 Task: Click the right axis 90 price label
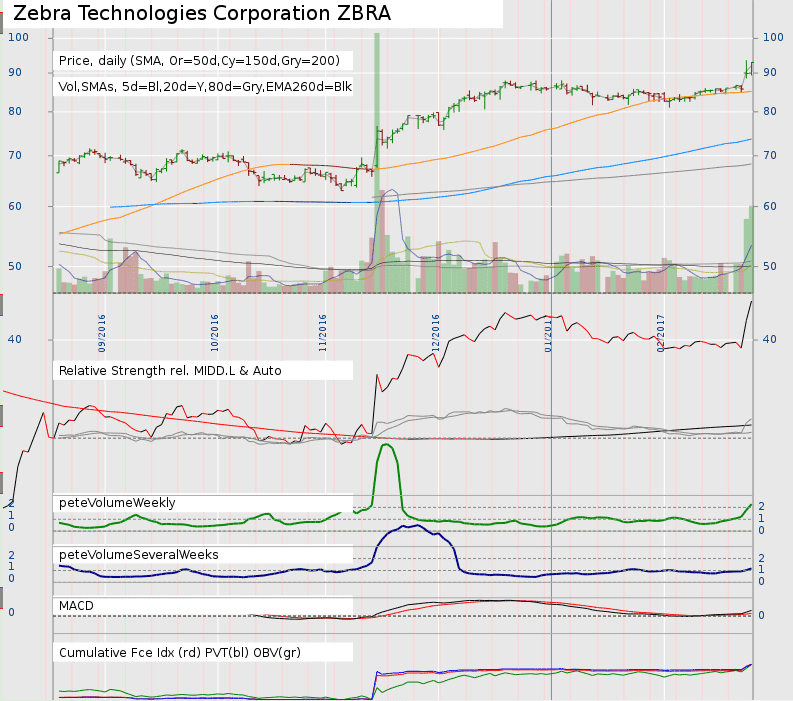[x=770, y=72]
